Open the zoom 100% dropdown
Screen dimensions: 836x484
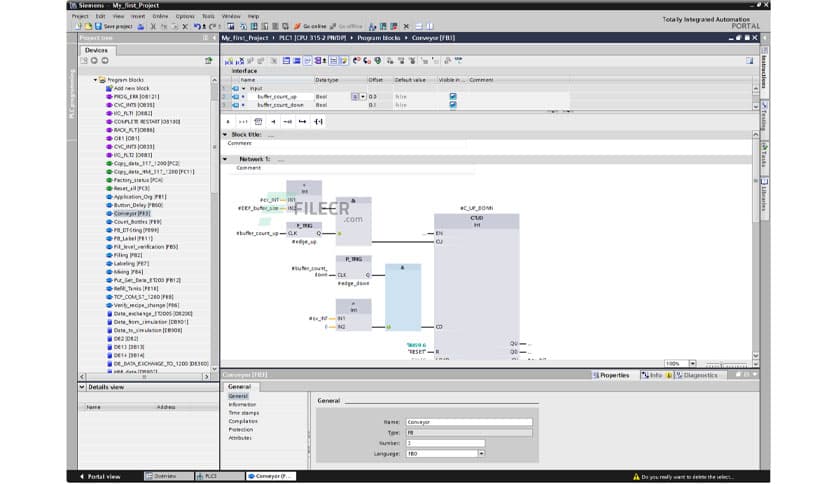[693, 364]
